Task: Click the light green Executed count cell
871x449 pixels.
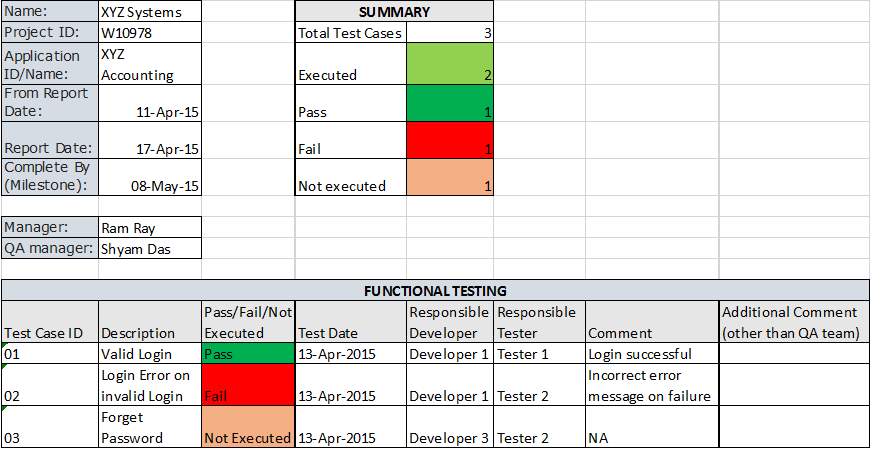Action: 450,65
